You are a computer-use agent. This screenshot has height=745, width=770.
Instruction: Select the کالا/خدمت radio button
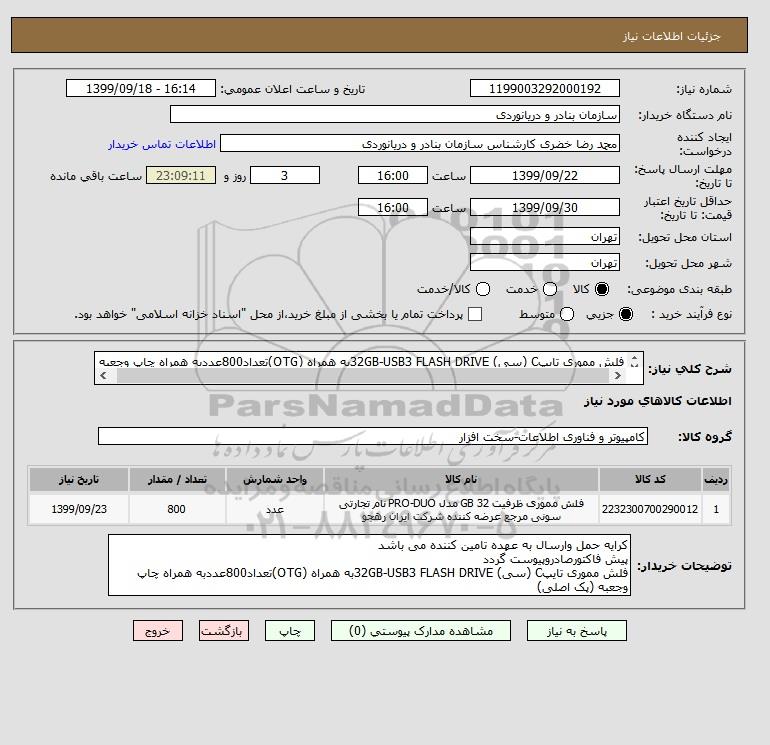pos(483,289)
